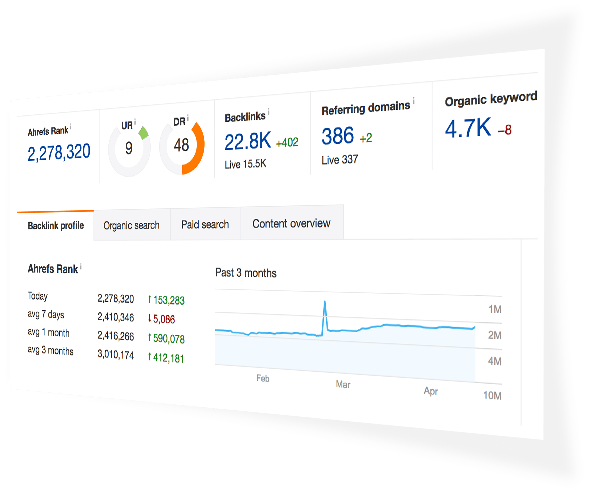
Task: Click the 10M label on chart y-axis
Action: [492, 395]
